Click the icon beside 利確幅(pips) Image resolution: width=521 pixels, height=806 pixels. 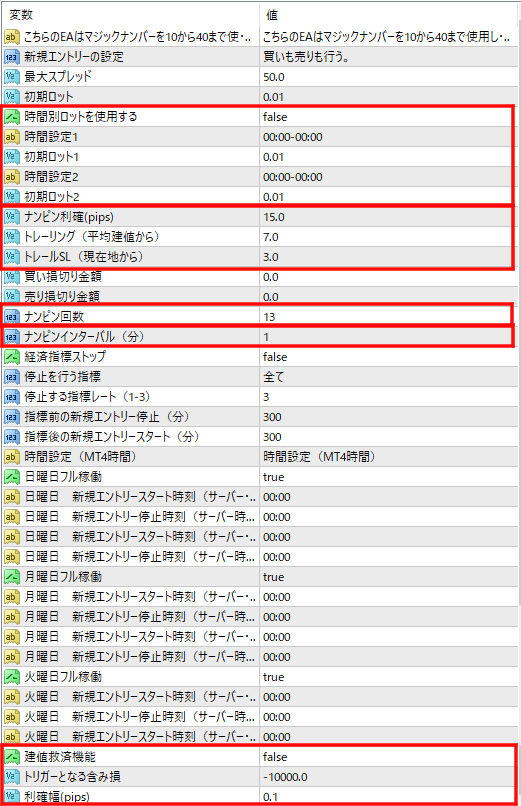[12, 797]
